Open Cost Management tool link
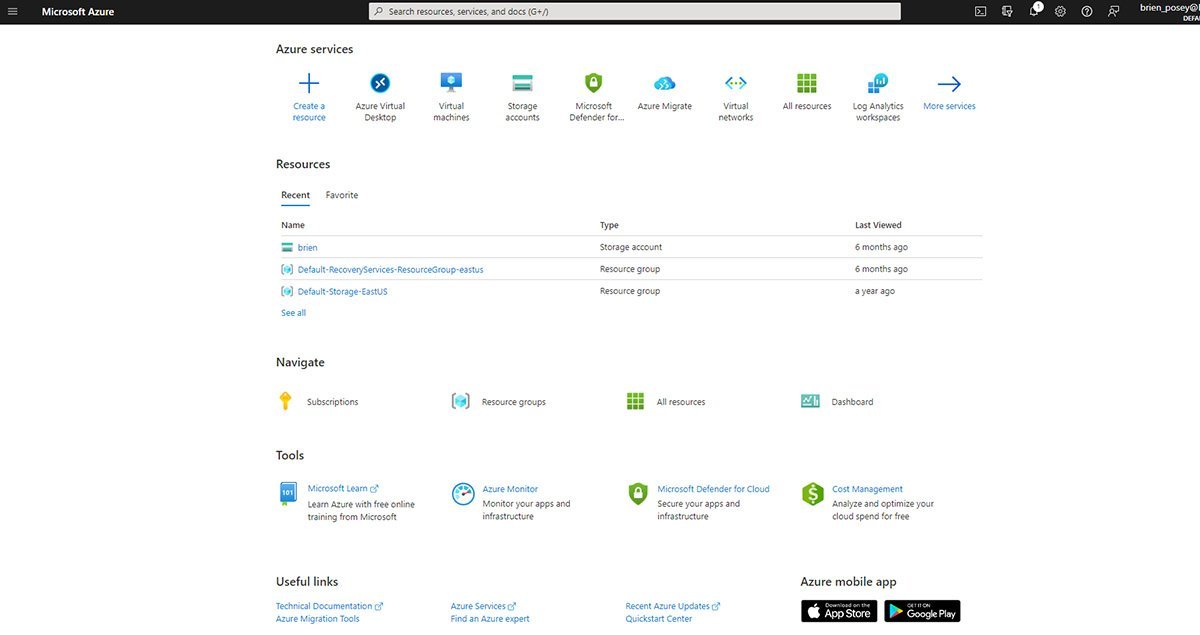Viewport: 1200px width, 635px height. 867,489
